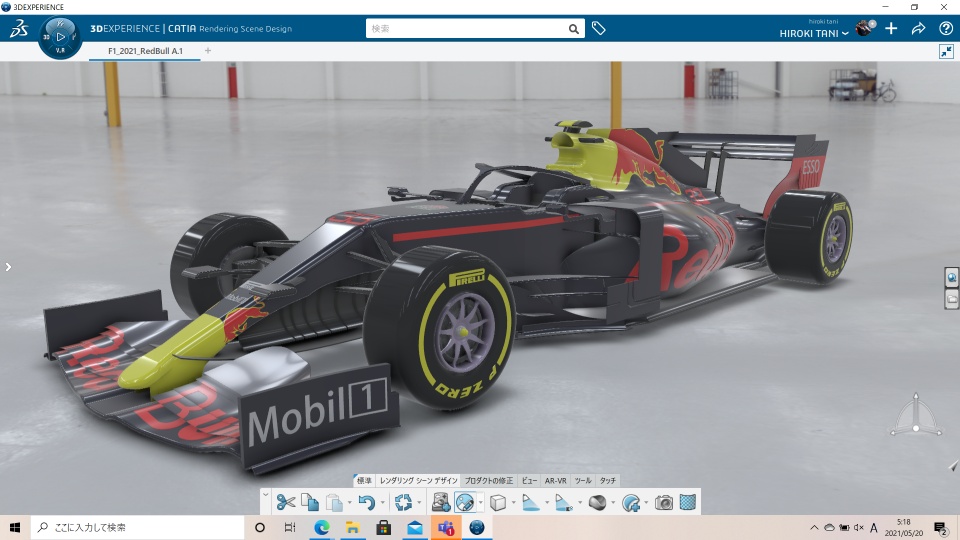Click the Copy icon in action bar
The width and height of the screenshot is (960, 540).
tap(310, 503)
